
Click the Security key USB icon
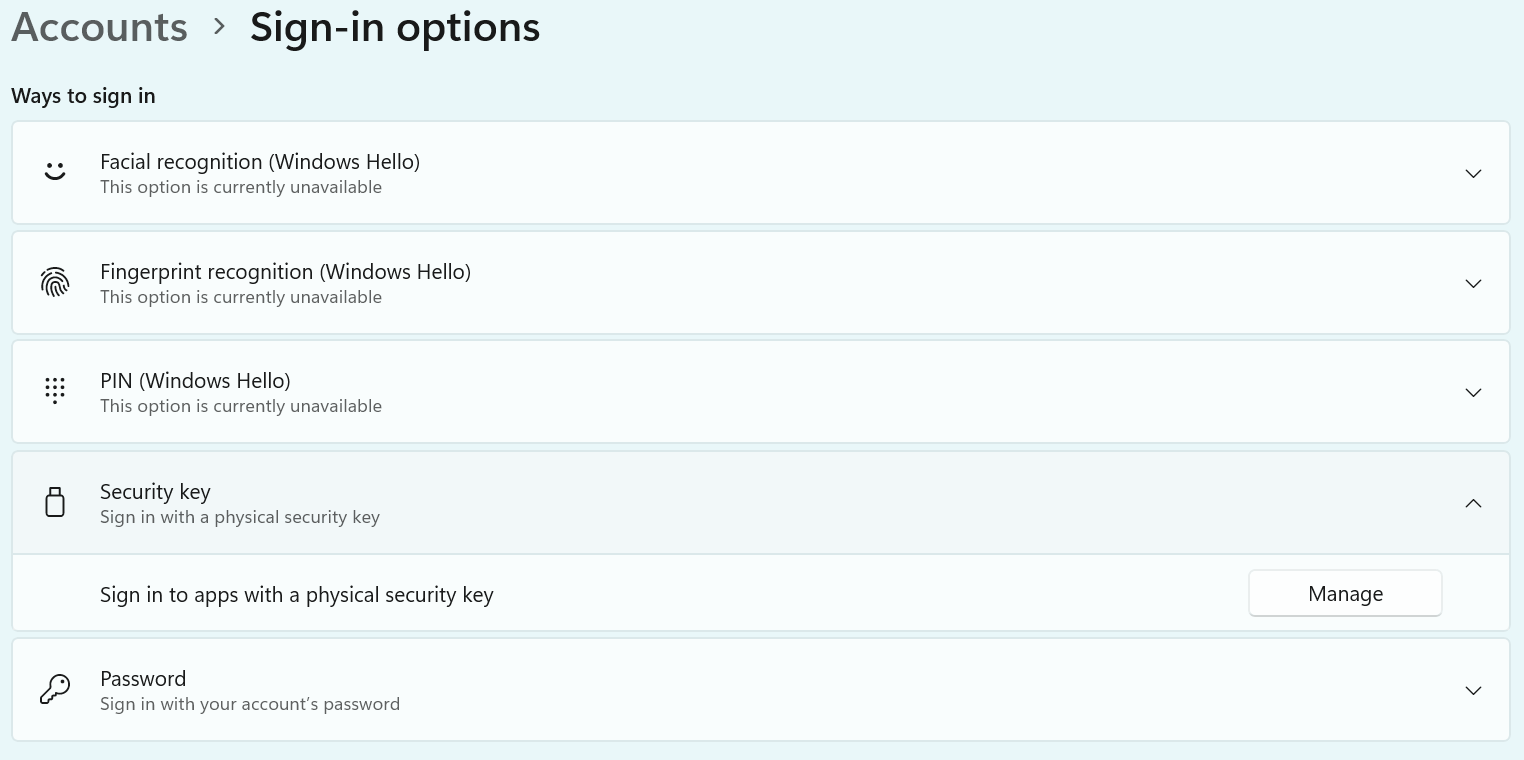[55, 502]
